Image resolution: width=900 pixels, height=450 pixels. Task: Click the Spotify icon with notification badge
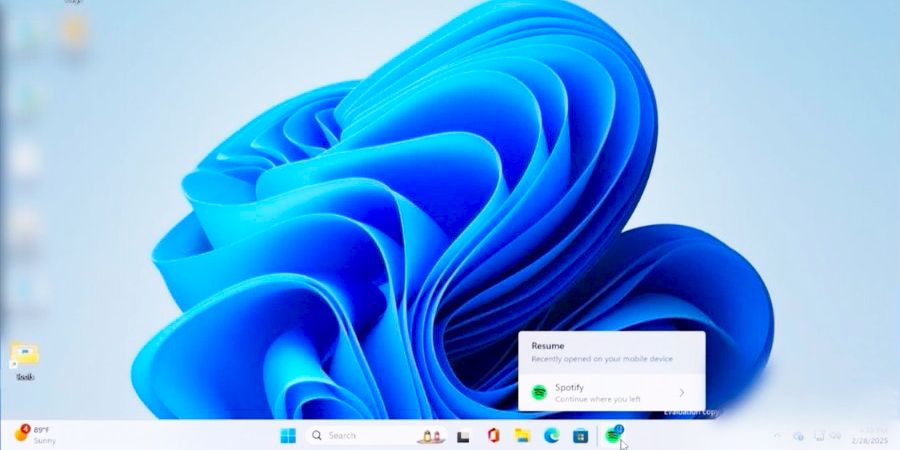coord(614,435)
